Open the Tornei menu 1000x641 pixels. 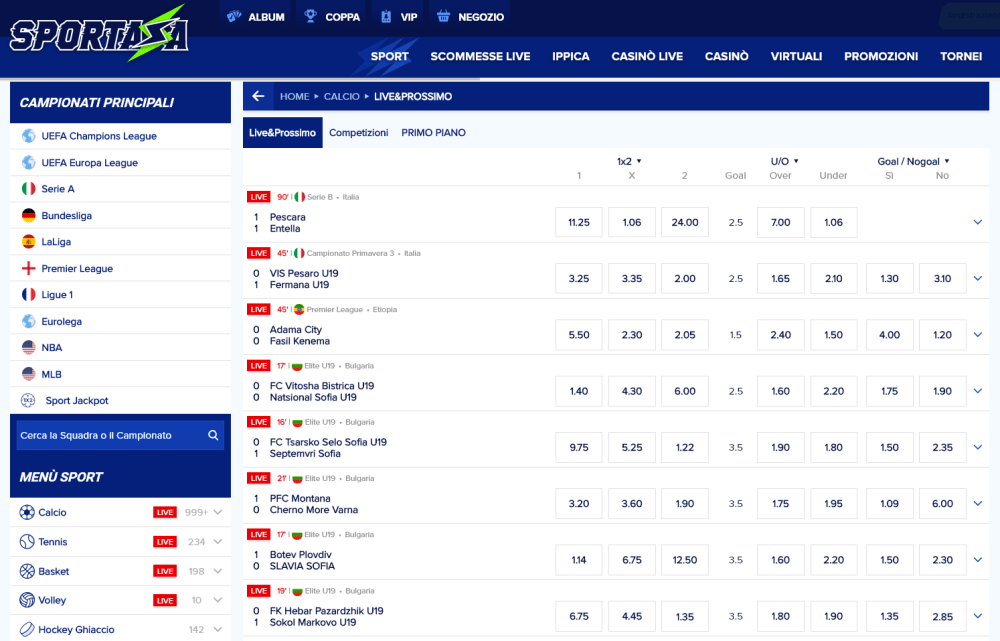(x=961, y=56)
